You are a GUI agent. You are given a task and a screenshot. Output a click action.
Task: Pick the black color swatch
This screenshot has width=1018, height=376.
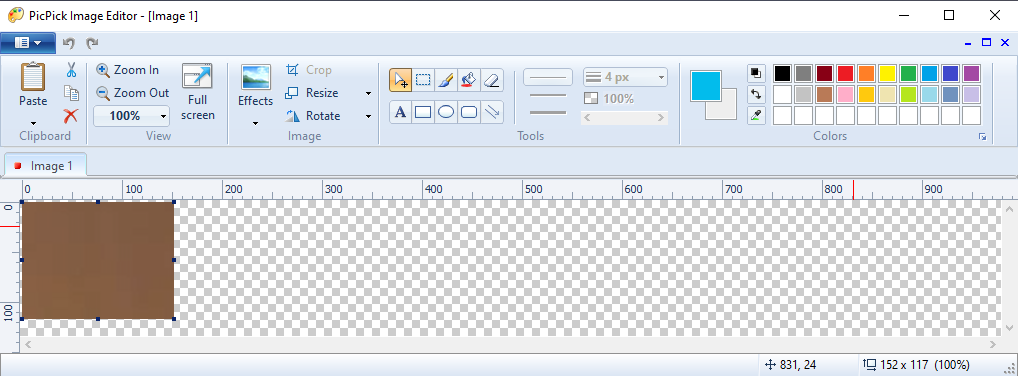click(x=782, y=73)
